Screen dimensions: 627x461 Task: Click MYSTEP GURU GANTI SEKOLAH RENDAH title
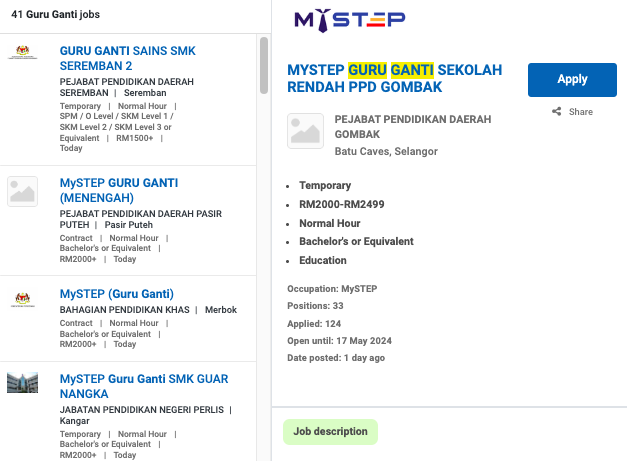pos(394,78)
